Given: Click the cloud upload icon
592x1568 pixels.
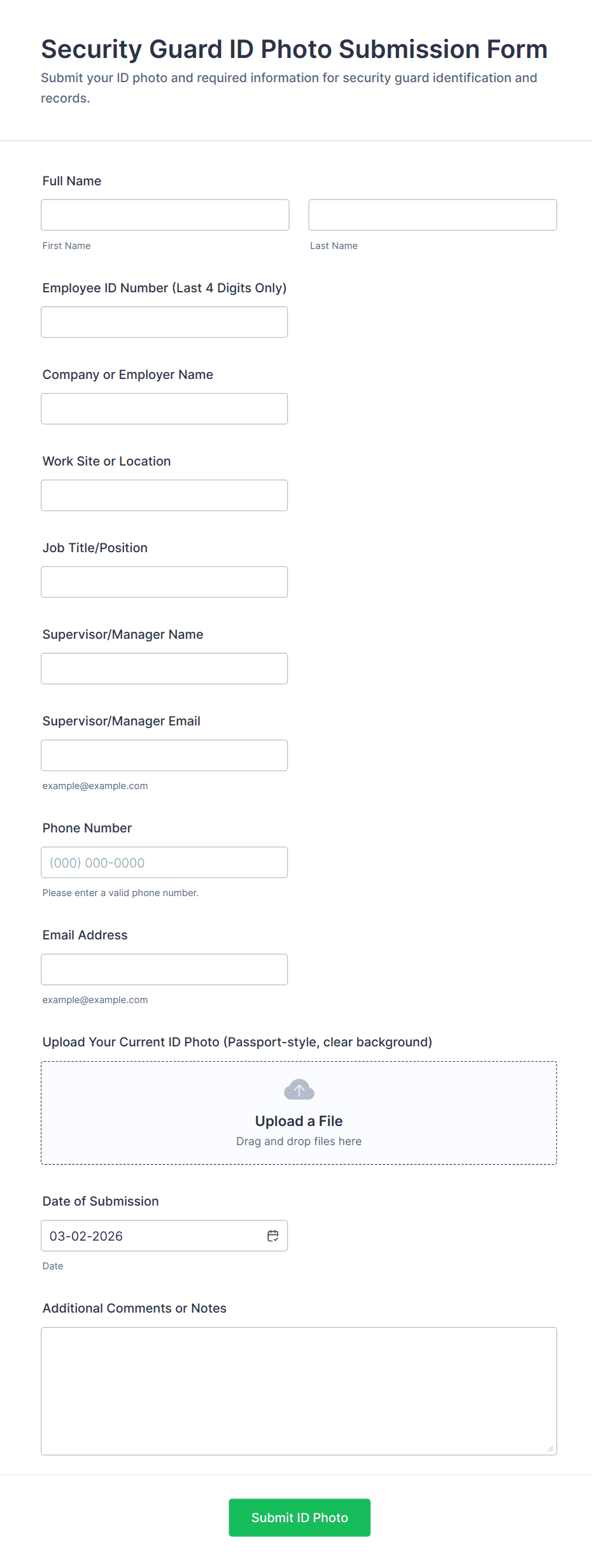Looking at the screenshot, I should [299, 1090].
